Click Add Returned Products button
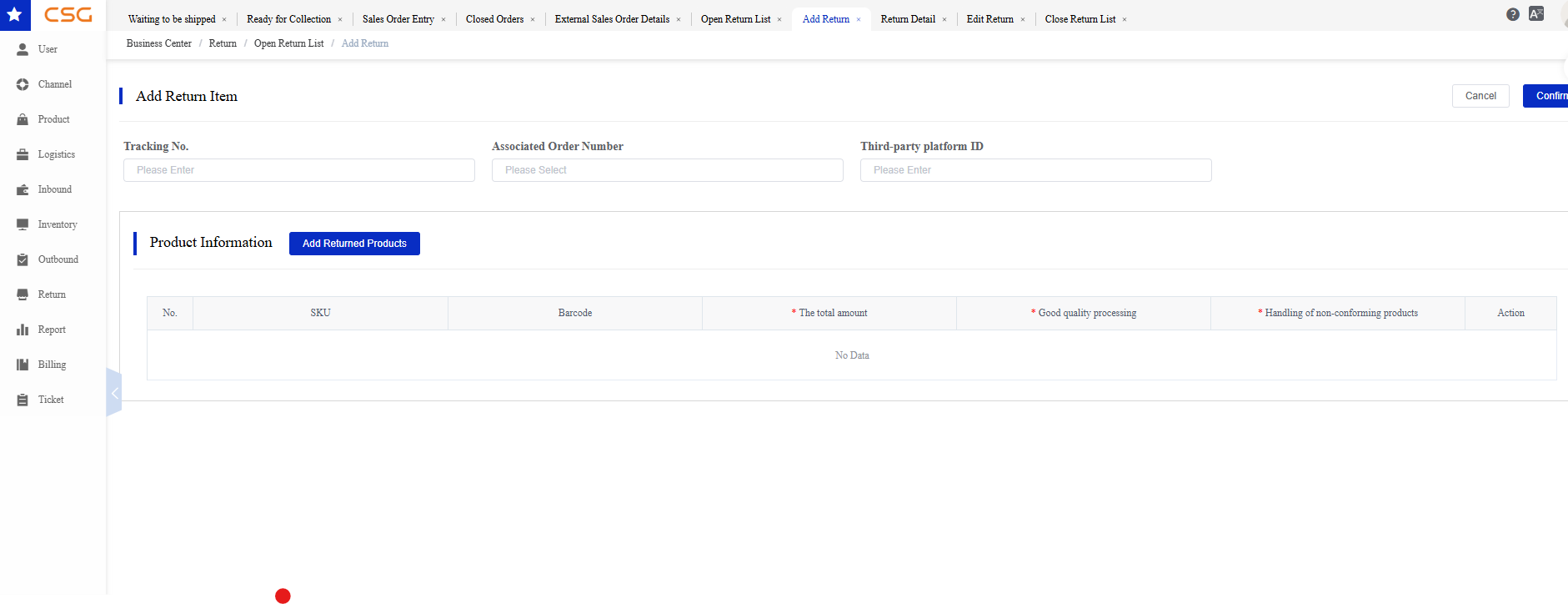Viewport: 1568px width, 604px height. [x=354, y=244]
